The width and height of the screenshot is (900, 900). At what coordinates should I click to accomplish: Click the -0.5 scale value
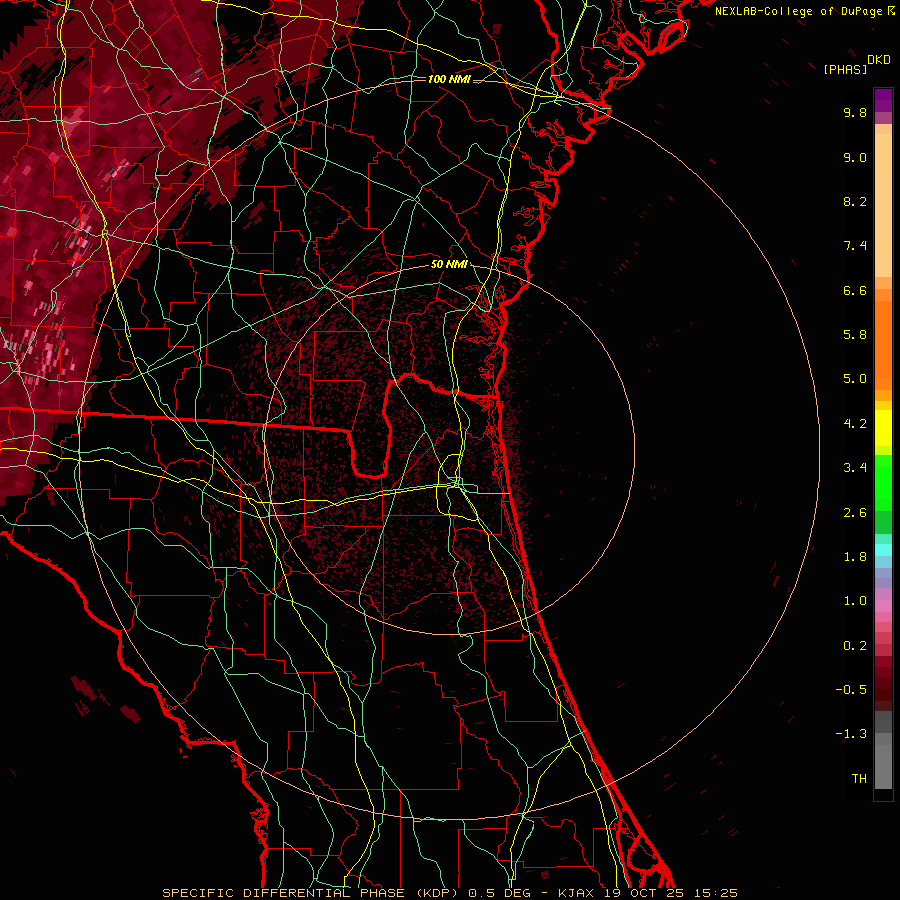(851, 690)
